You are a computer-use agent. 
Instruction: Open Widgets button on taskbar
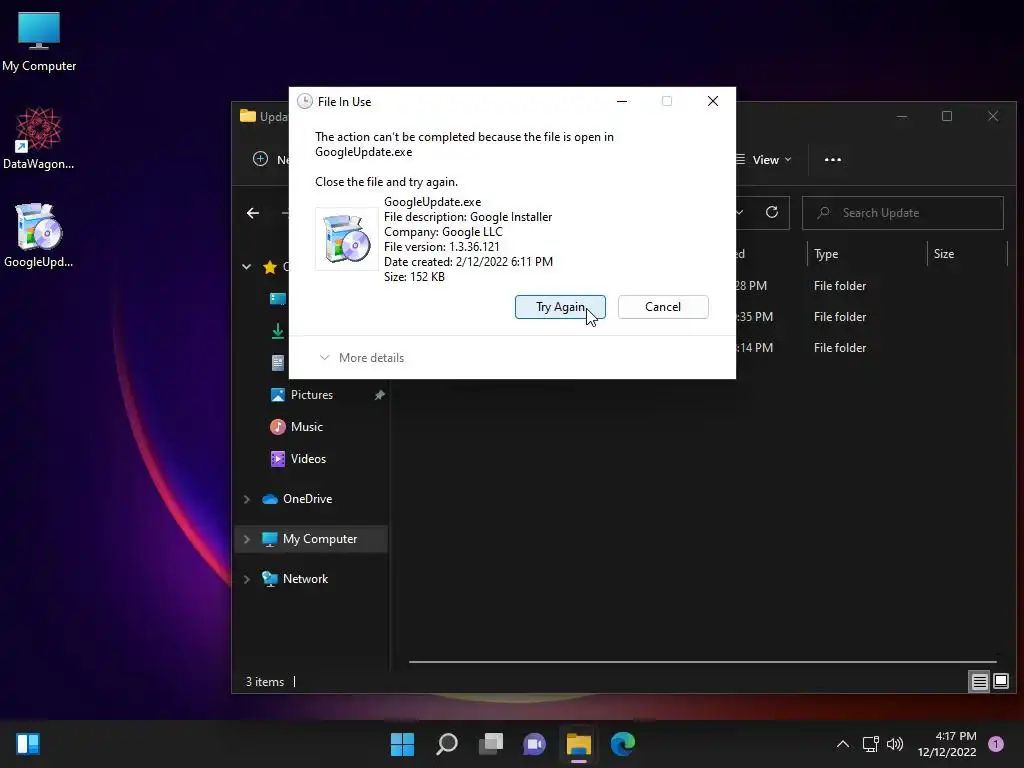coord(28,744)
